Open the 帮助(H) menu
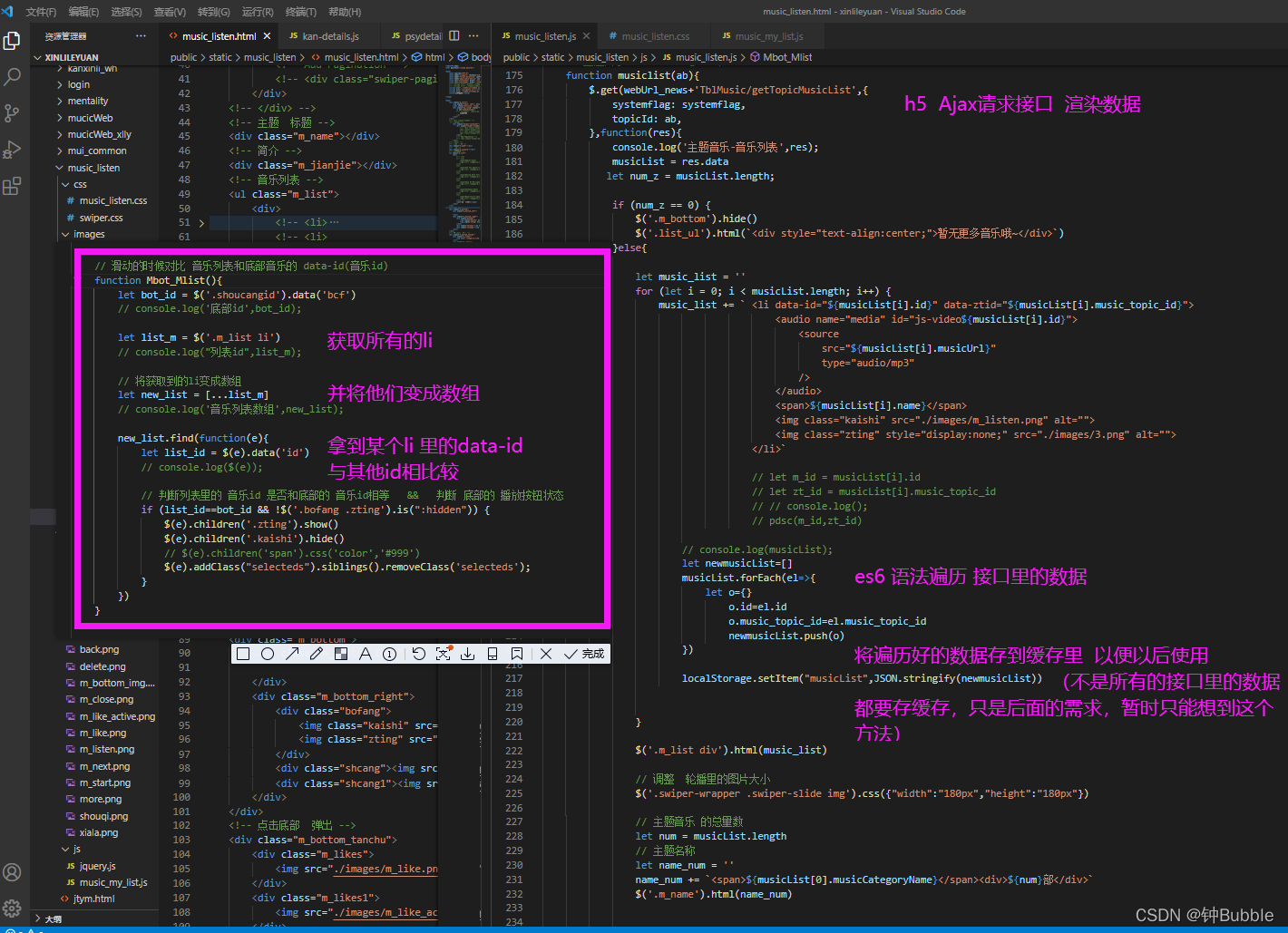This screenshot has height=933, width=1288. tap(345, 12)
